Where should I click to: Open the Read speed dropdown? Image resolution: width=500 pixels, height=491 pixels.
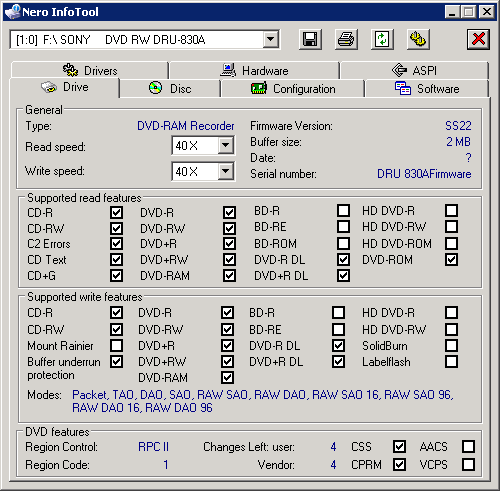tap(226, 145)
